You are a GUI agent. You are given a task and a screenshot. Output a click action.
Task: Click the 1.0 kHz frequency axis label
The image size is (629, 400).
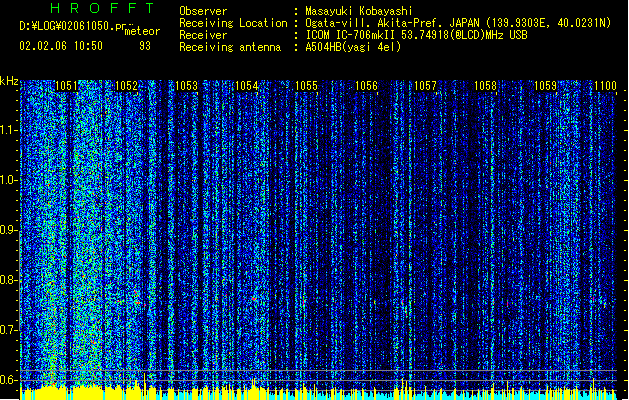click(9, 180)
